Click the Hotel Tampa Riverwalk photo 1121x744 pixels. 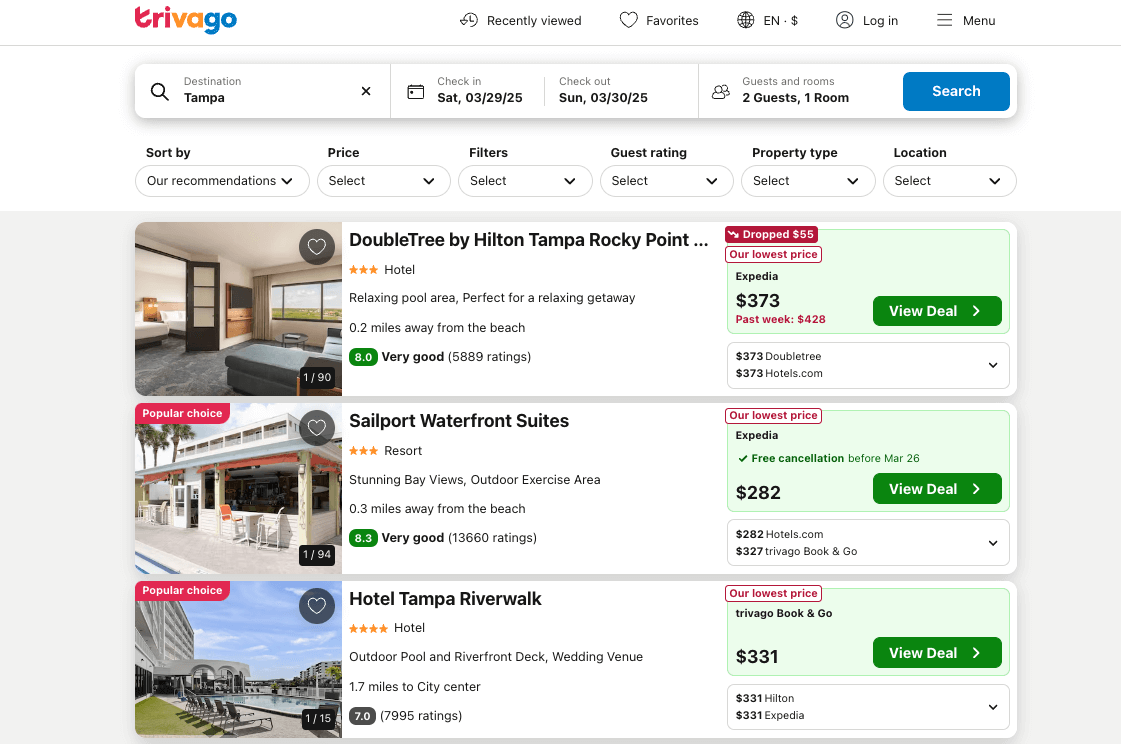click(237, 658)
